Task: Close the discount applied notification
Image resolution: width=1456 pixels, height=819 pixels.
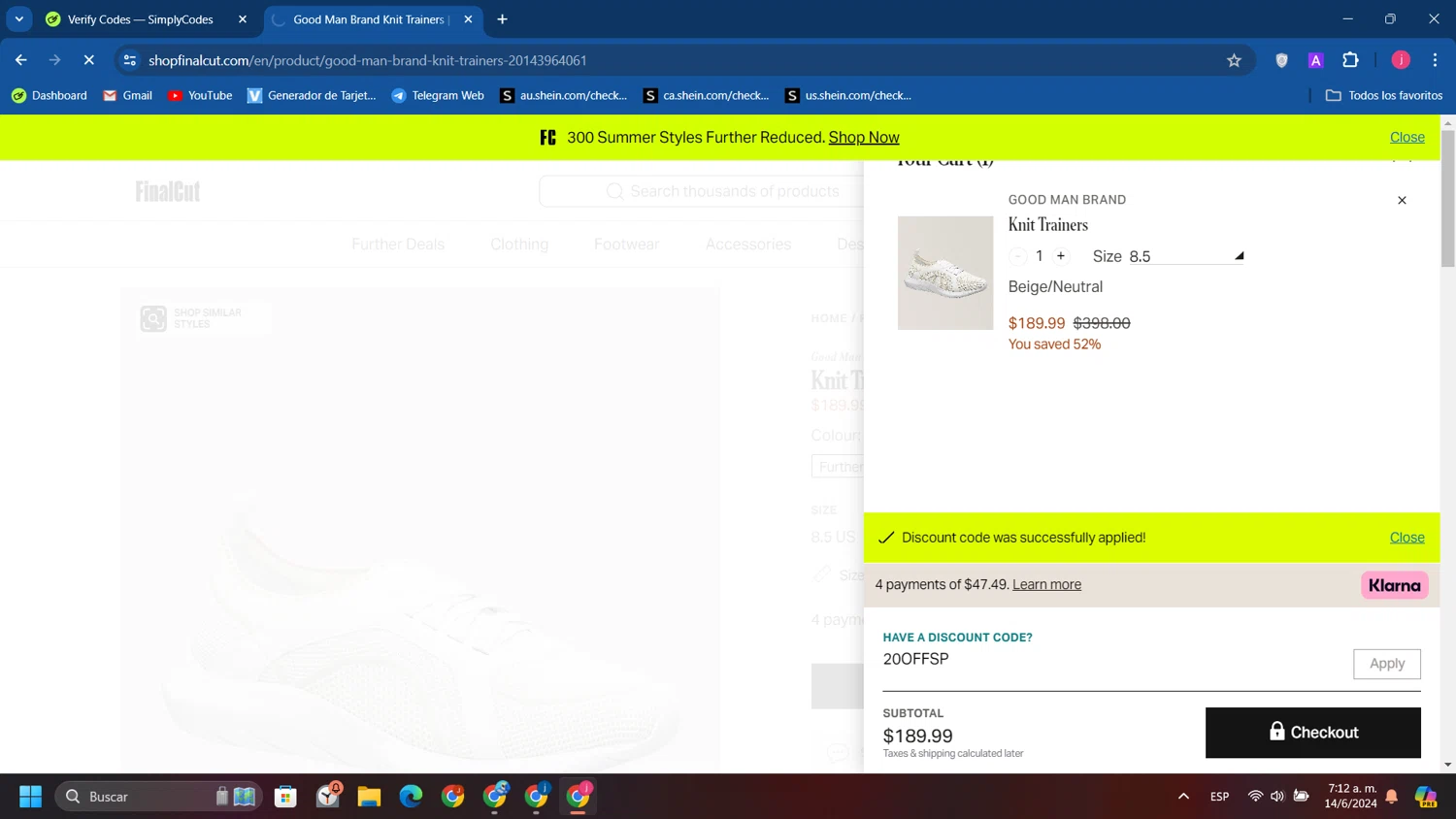Action: tap(1406, 538)
